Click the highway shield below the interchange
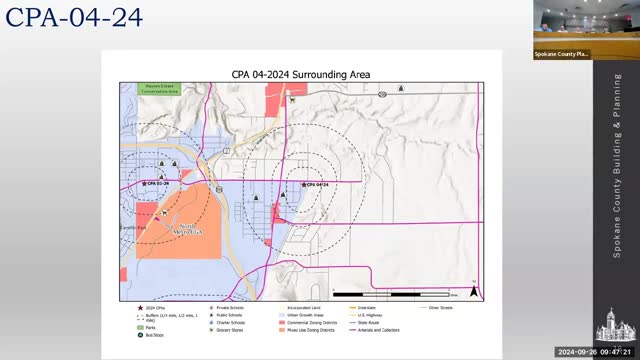The height and width of the screenshot is (360, 640). [220, 189]
